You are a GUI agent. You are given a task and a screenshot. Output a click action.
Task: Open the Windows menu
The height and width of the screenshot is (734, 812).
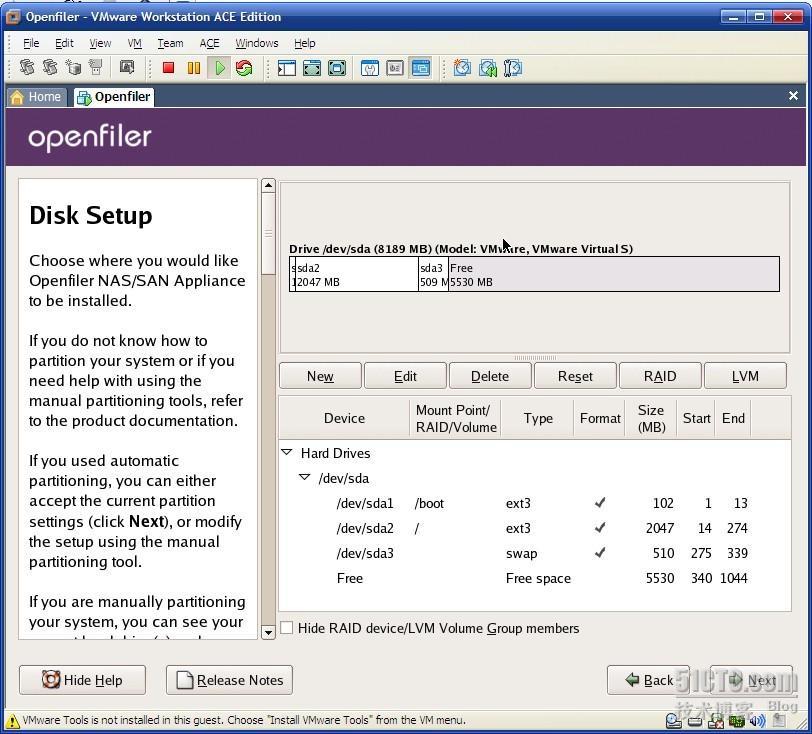tap(256, 43)
